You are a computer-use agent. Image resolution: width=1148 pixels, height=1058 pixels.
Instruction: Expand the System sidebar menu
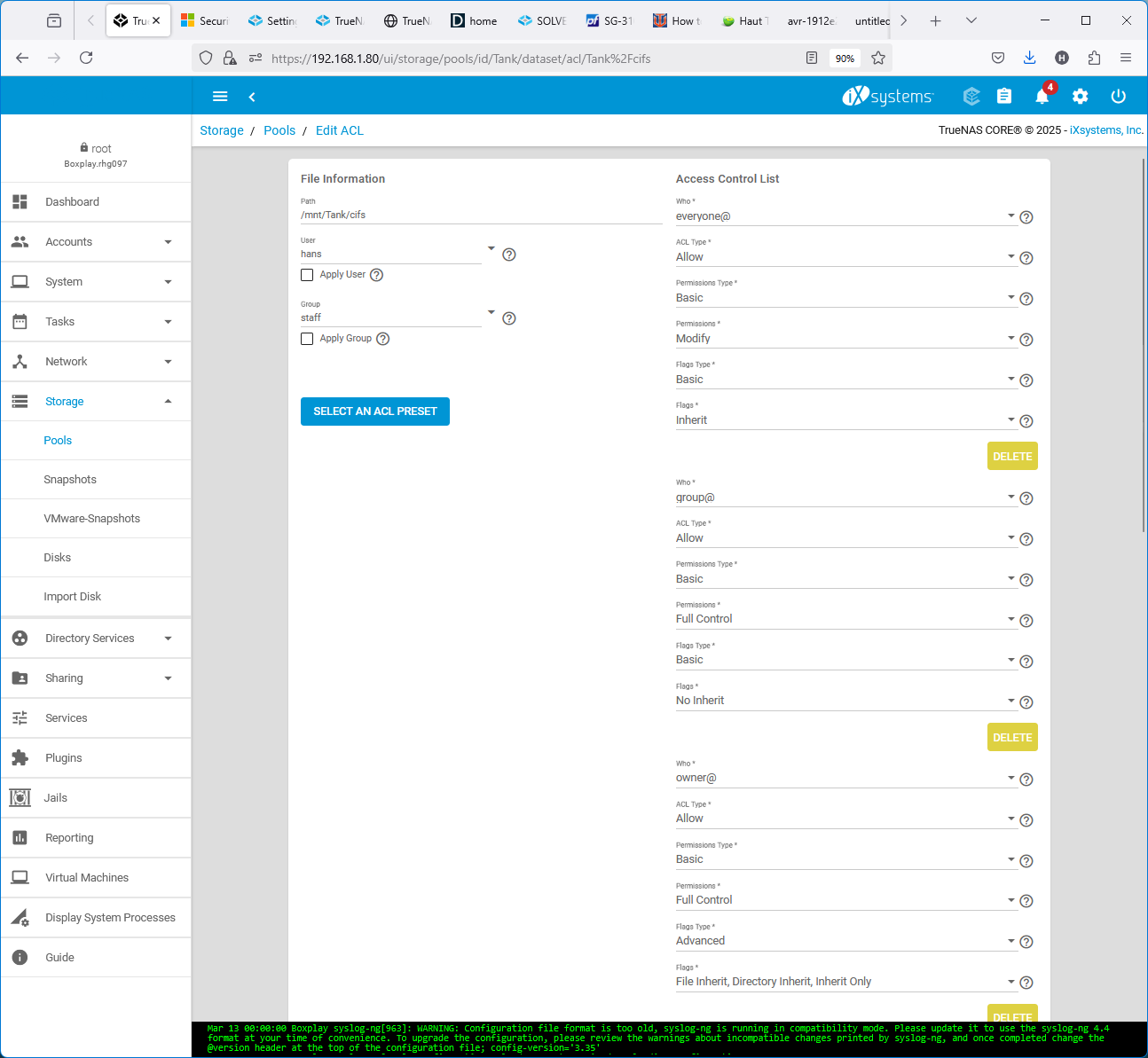(x=96, y=282)
